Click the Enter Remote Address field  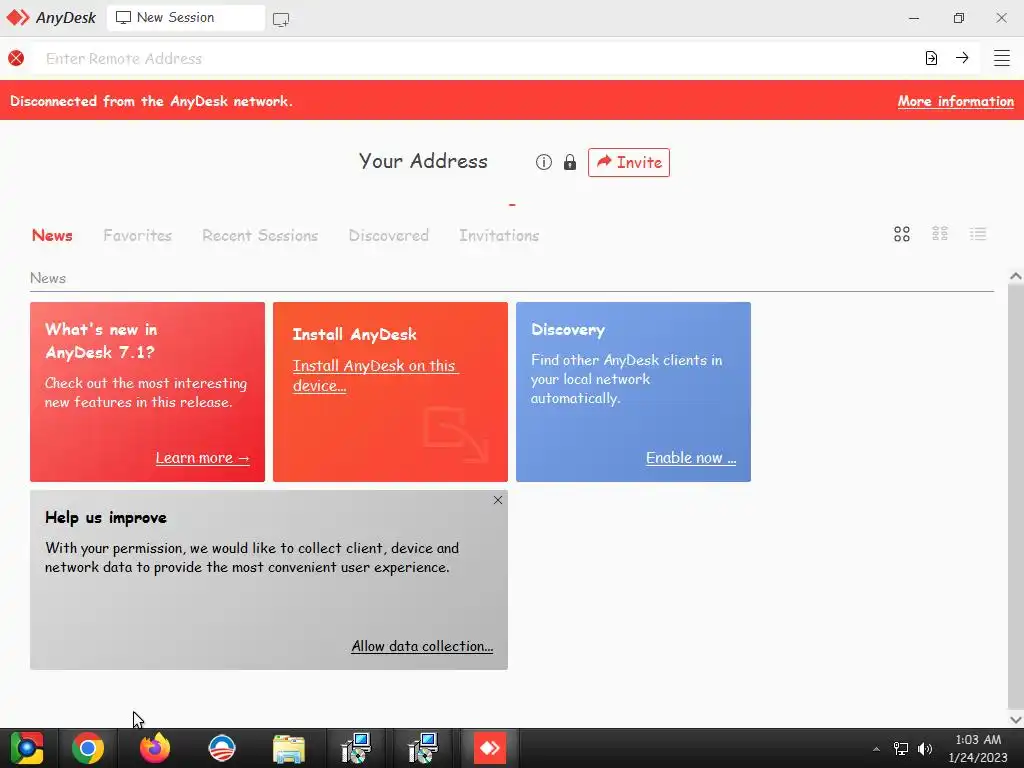(x=477, y=58)
